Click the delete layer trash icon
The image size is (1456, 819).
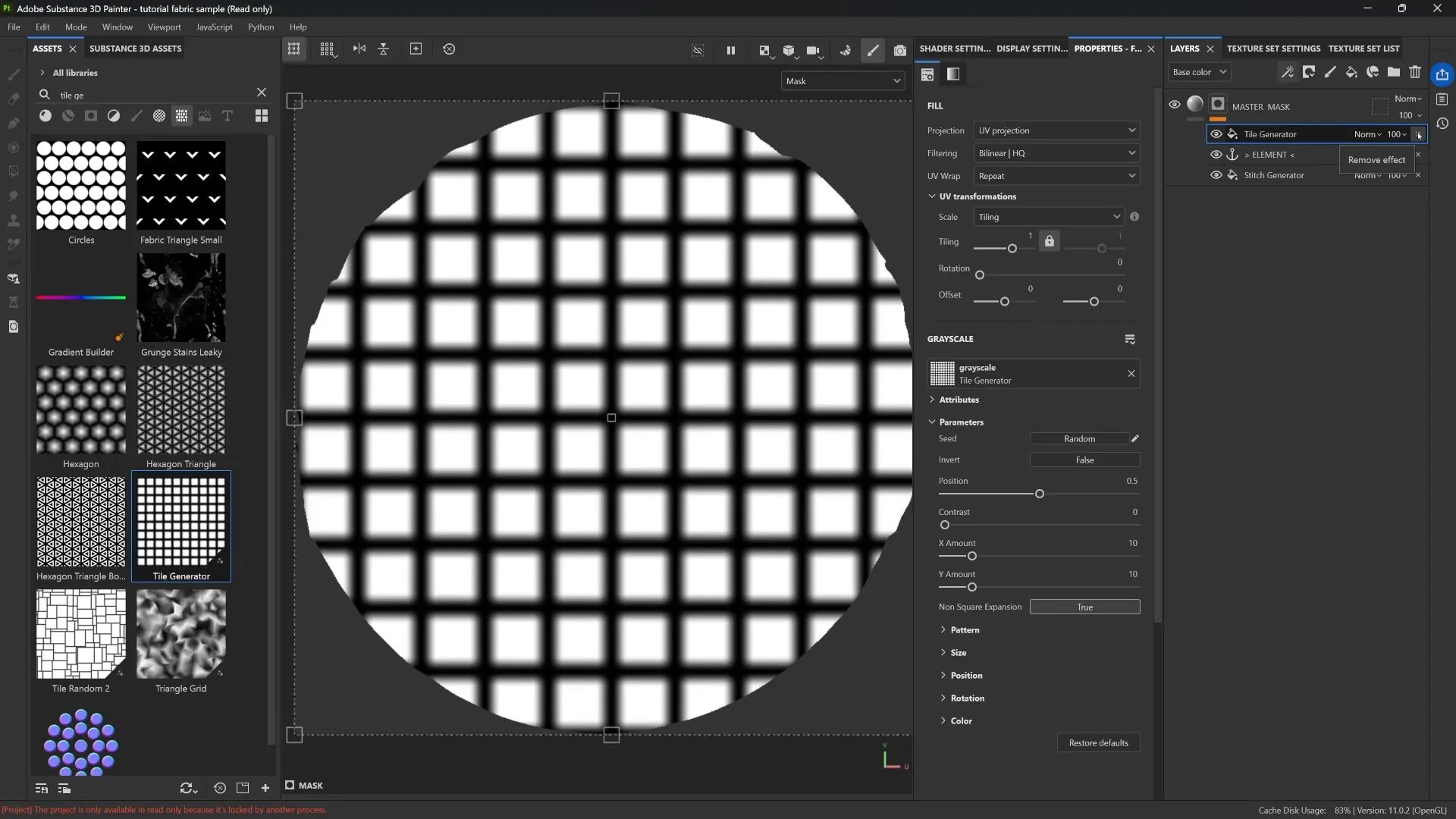pos(1415,72)
